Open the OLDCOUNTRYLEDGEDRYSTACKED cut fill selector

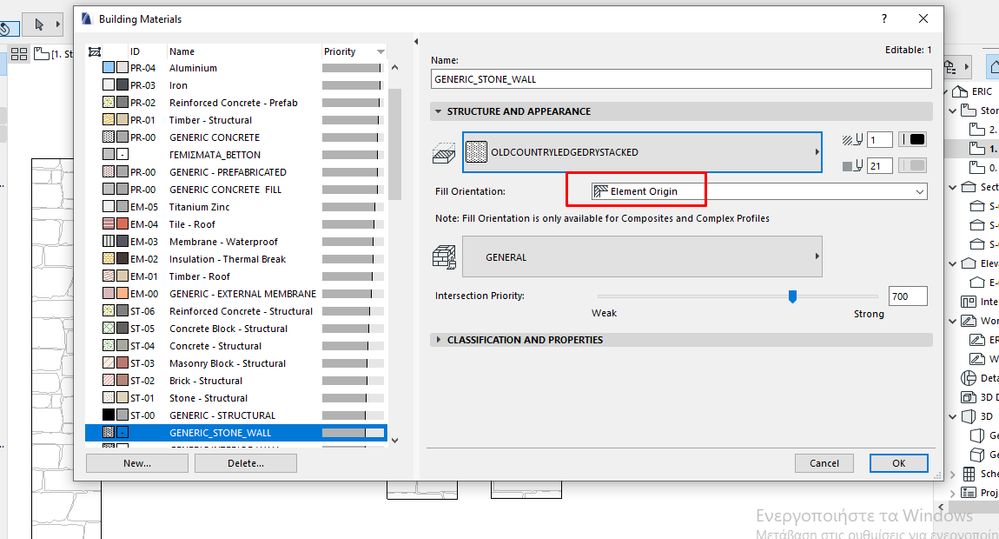[642, 152]
